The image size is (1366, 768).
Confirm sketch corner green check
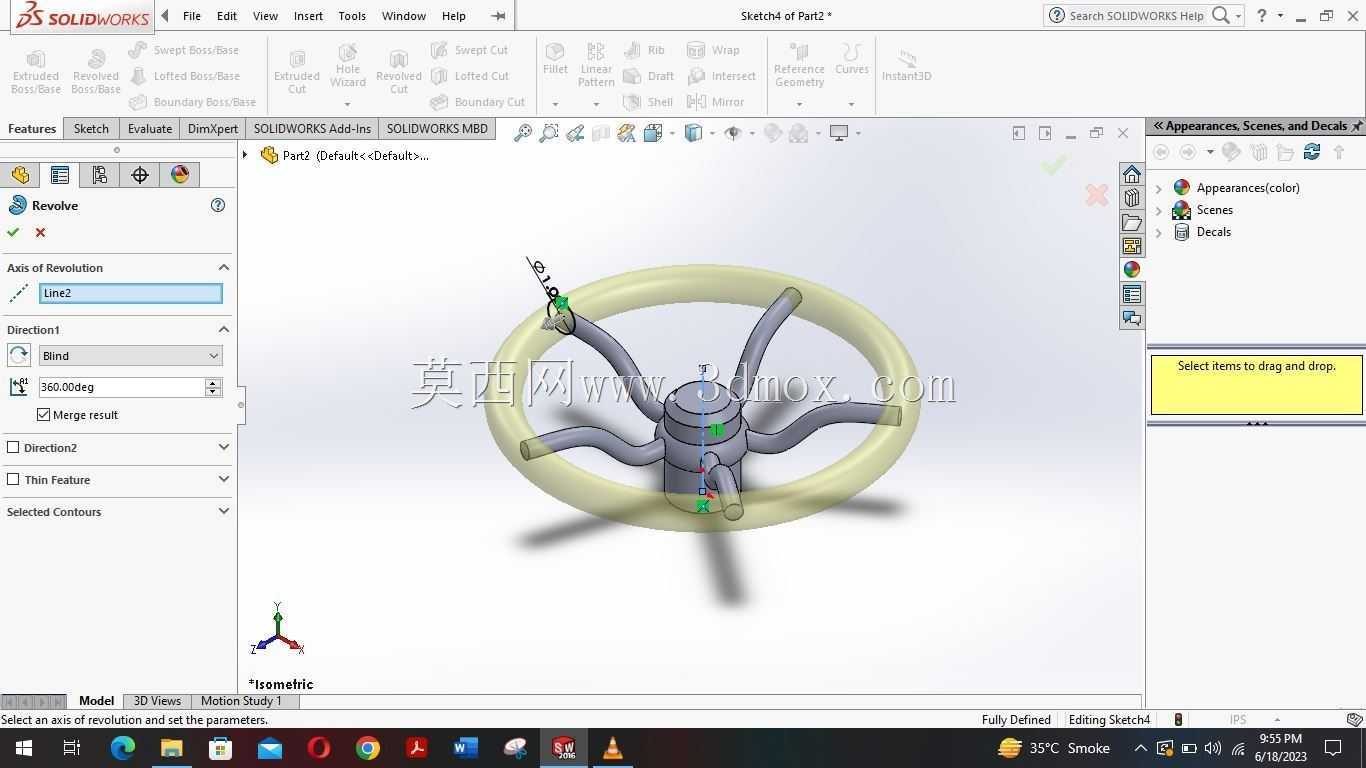[x=1054, y=165]
